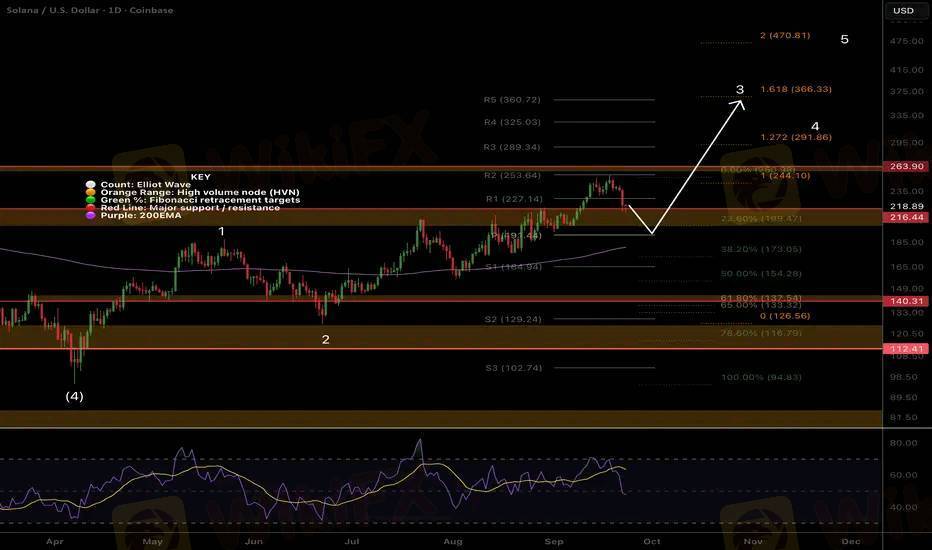Click the Oct label on time axis

(651, 538)
